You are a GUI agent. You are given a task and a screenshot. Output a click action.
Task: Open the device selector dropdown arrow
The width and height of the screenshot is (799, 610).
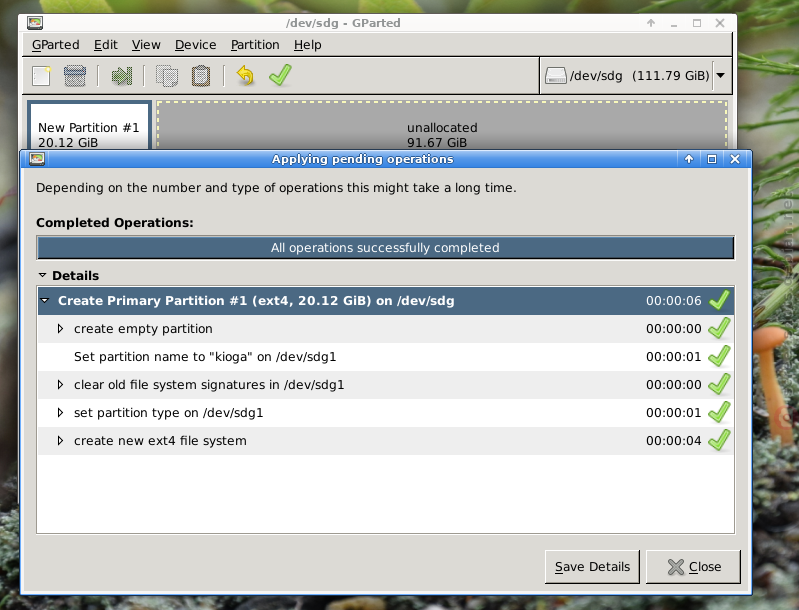pyautogui.click(x=721, y=75)
